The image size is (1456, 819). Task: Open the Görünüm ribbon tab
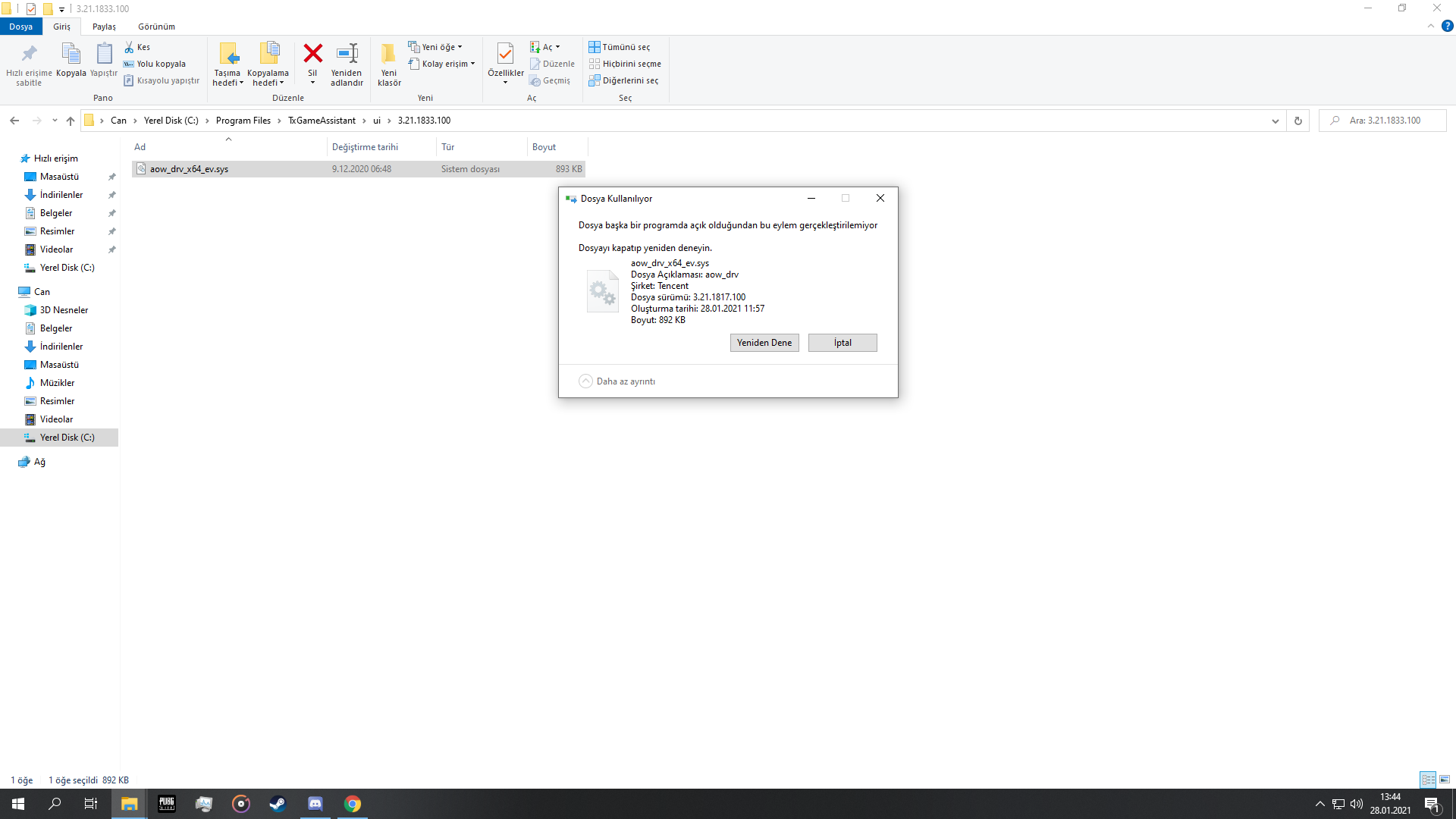156,27
